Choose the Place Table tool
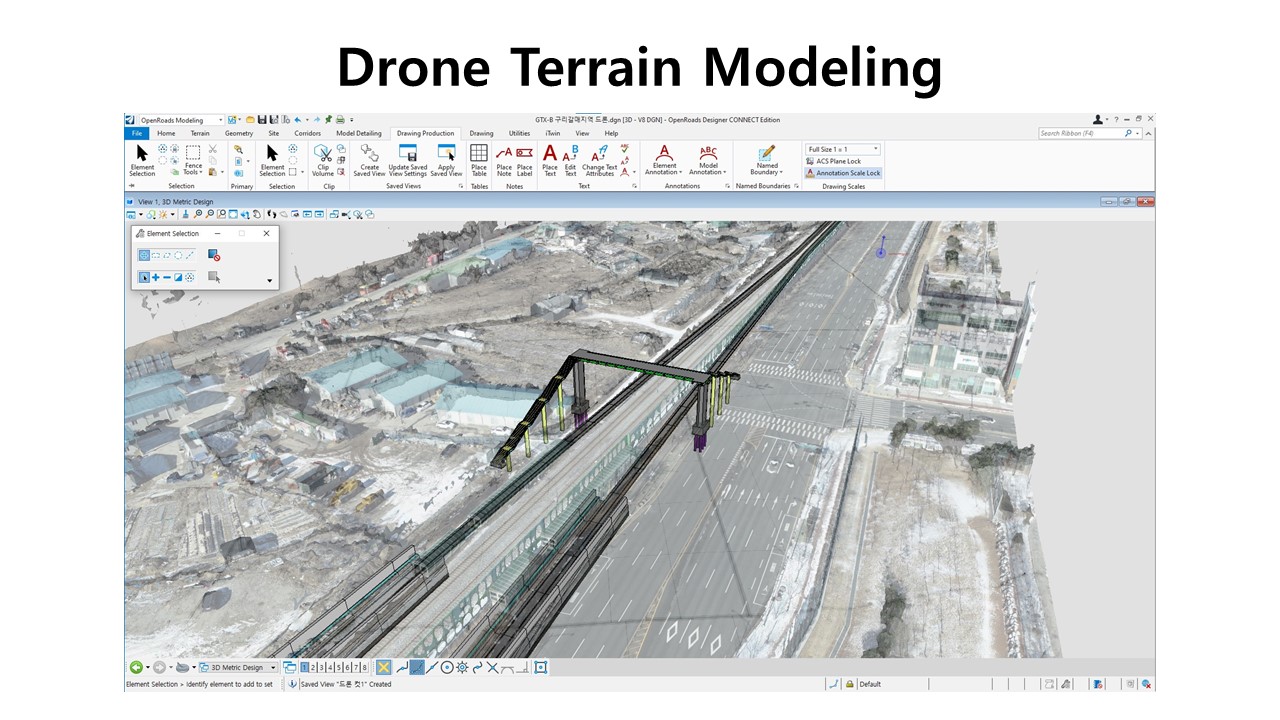The width and height of the screenshot is (1280, 720). click(479, 159)
